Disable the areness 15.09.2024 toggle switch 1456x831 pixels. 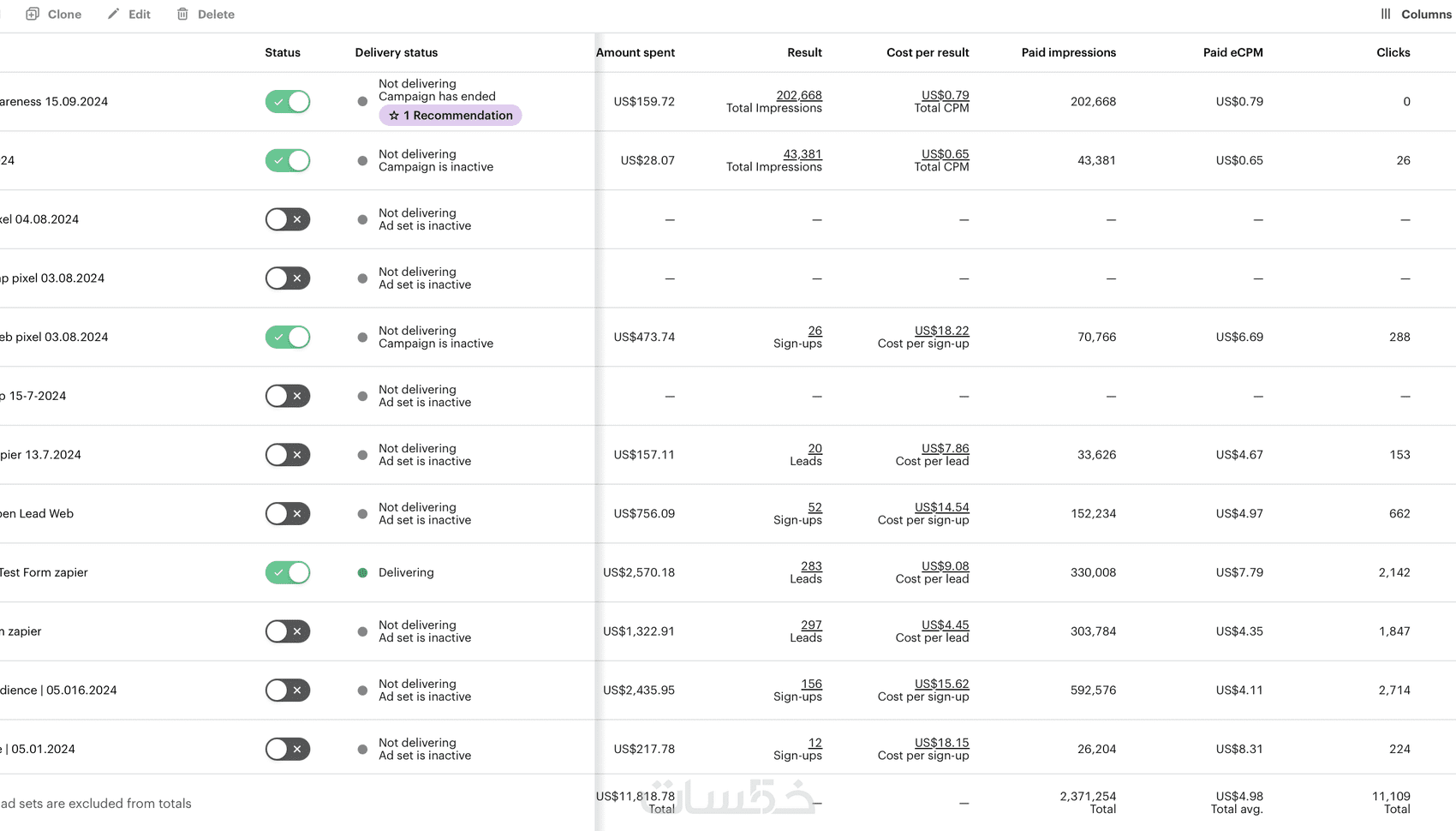288,102
